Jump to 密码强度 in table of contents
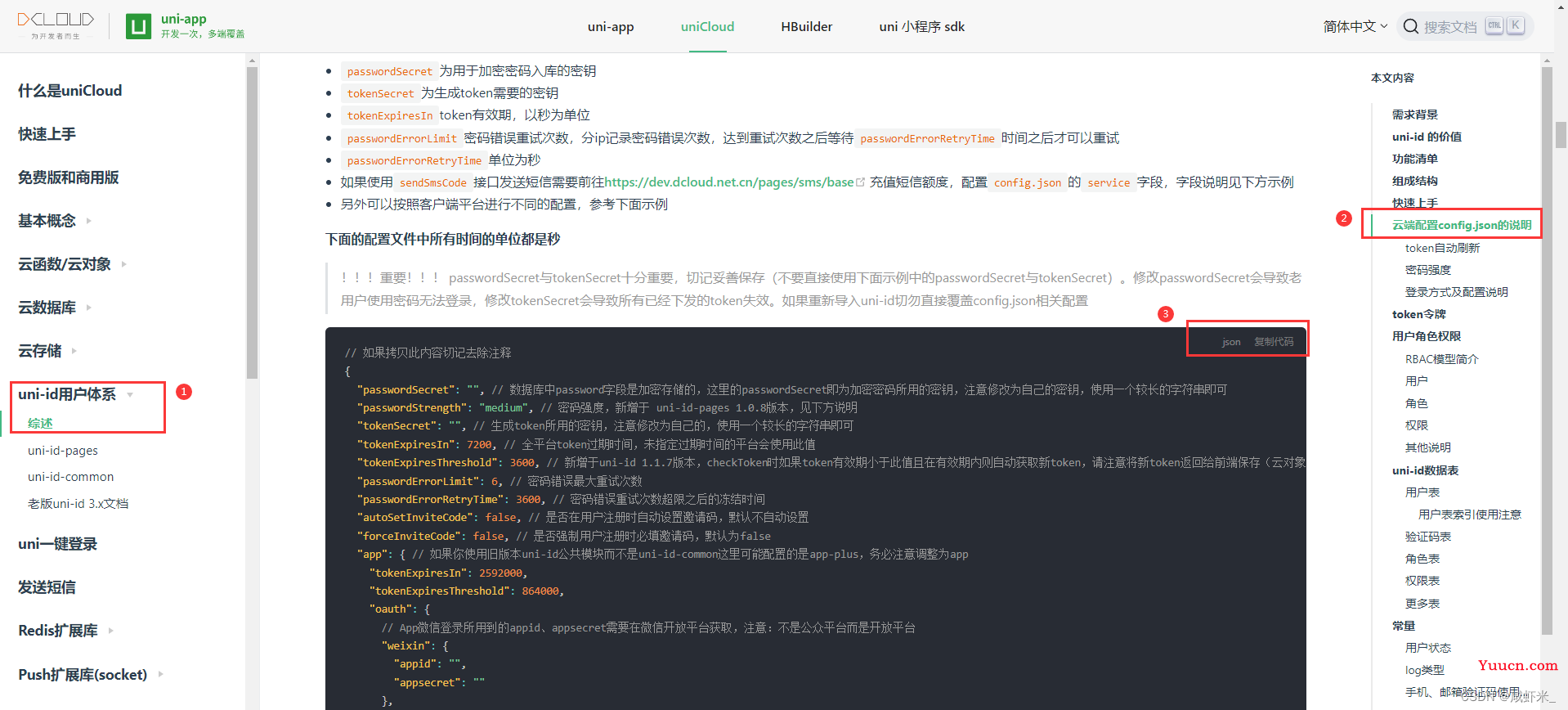 (x=1428, y=270)
